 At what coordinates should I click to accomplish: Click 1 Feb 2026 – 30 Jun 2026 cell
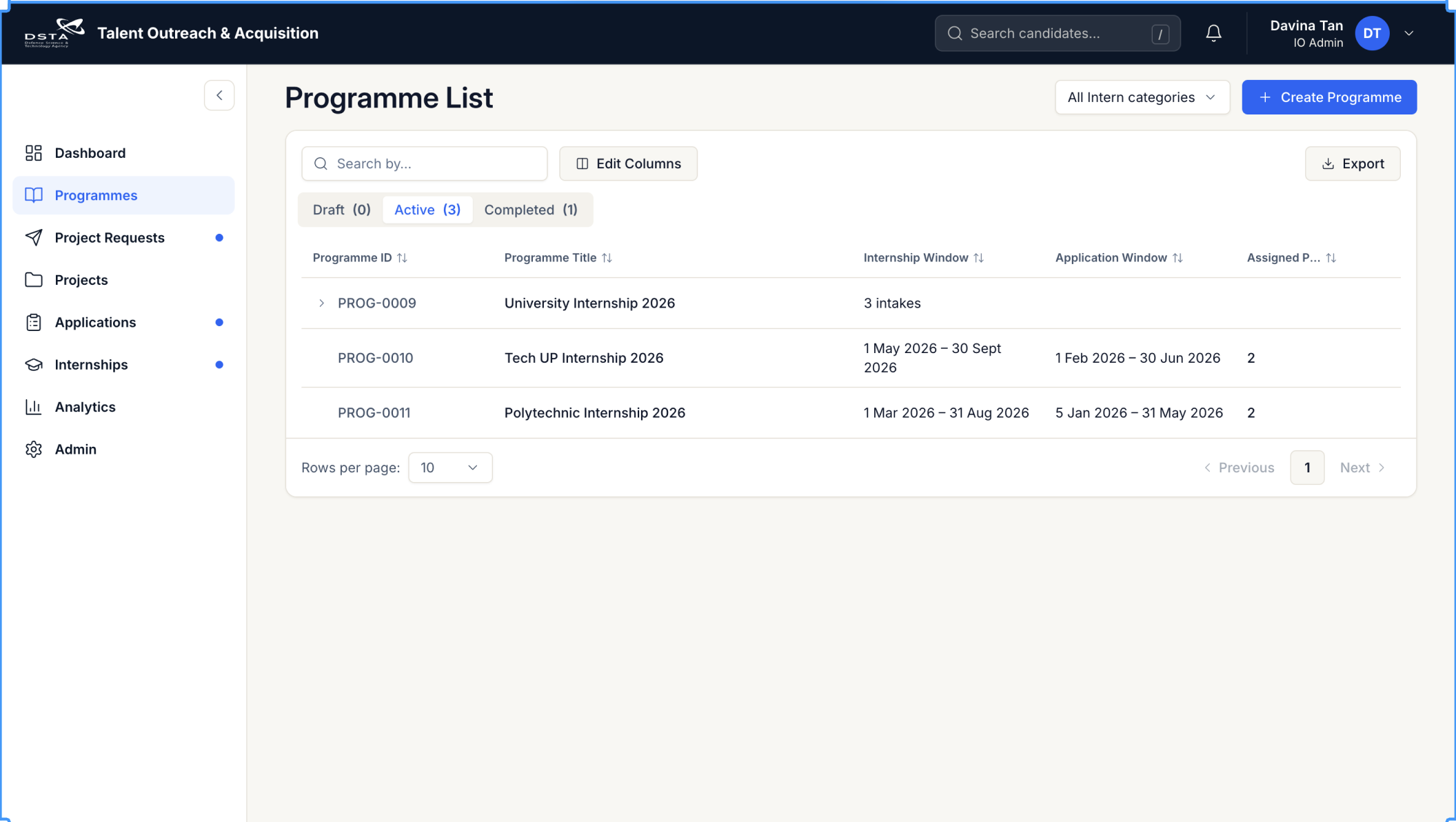[1137, 358]
